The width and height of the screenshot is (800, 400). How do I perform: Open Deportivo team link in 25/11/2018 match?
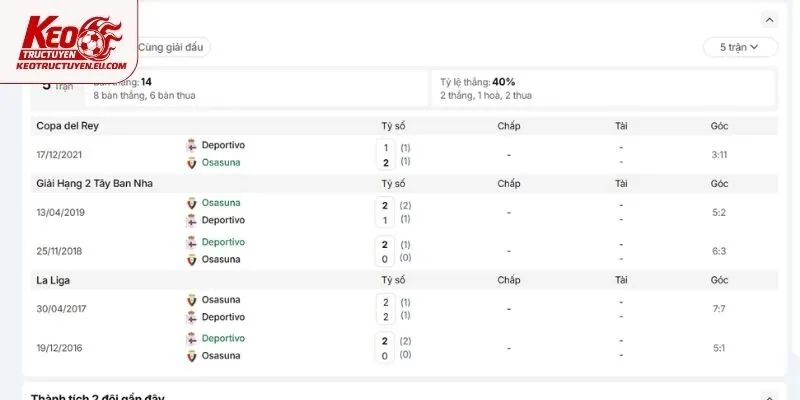pos(223,242)
